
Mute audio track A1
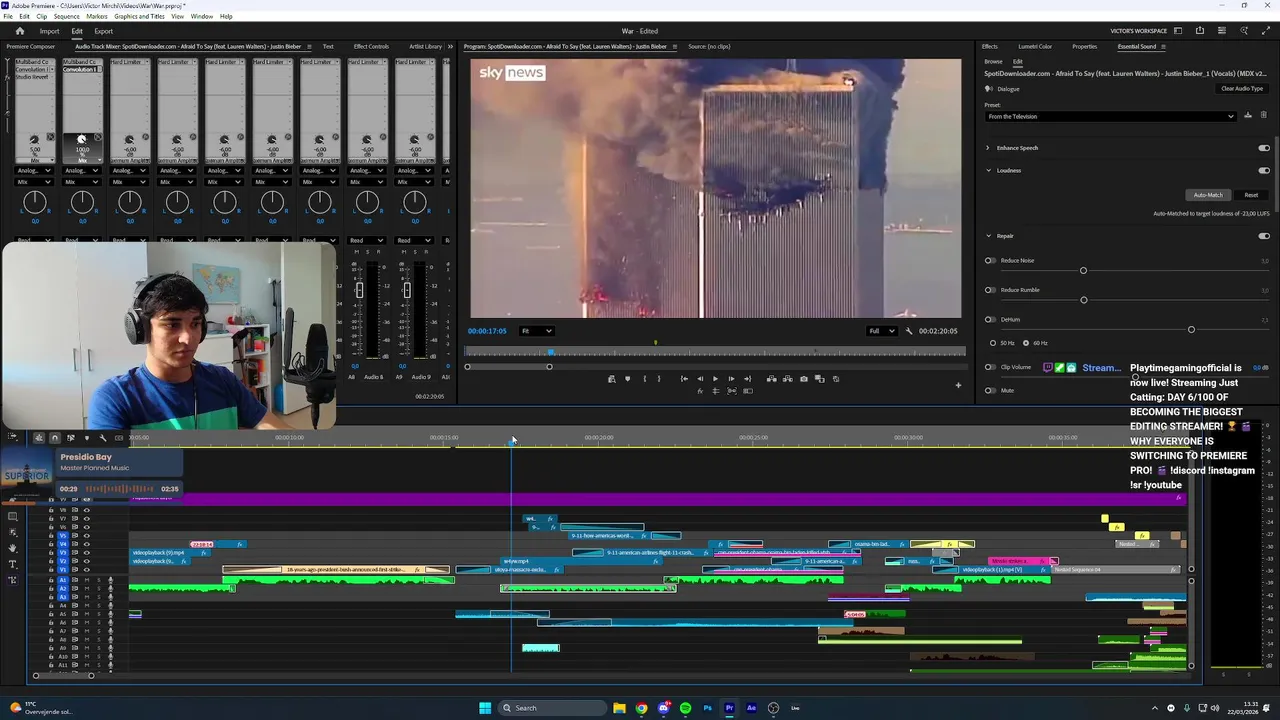coord(87,580)
